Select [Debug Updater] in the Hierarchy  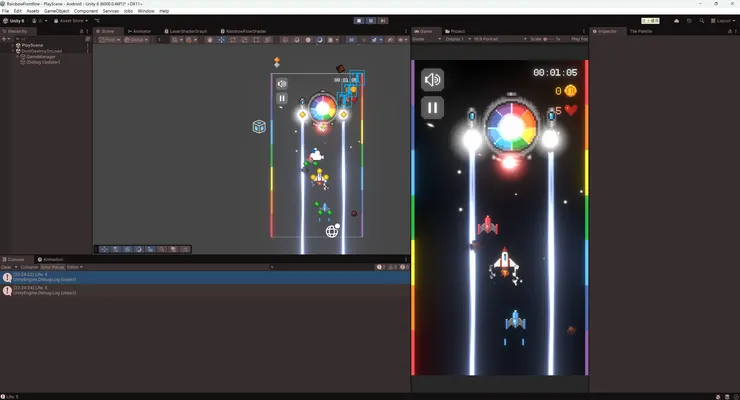pyautogui.click(x=43, y=62)
